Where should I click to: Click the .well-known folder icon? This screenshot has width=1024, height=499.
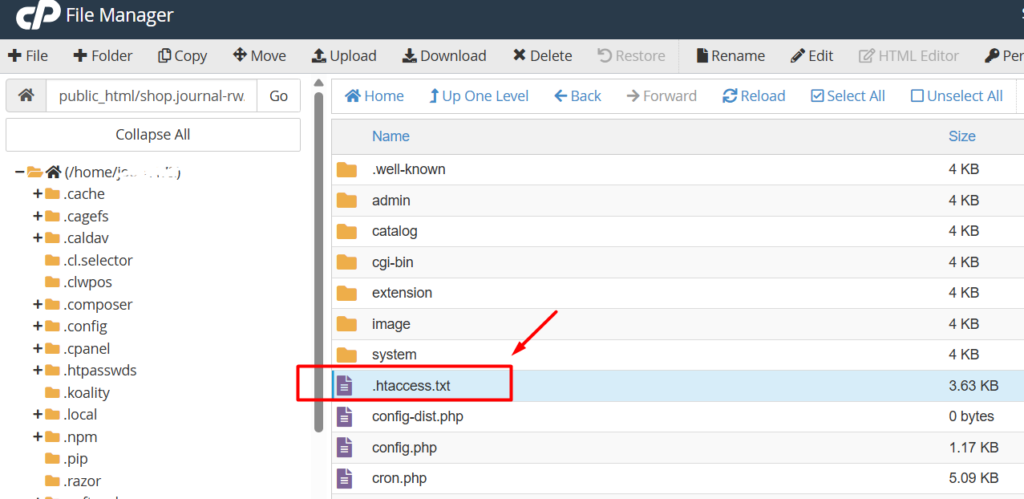pyautogui.click(x=347, y=170)
